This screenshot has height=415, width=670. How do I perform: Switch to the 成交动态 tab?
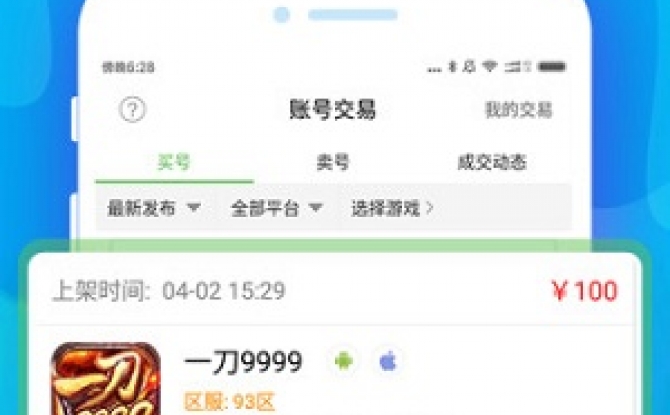[x=492, y=162]
